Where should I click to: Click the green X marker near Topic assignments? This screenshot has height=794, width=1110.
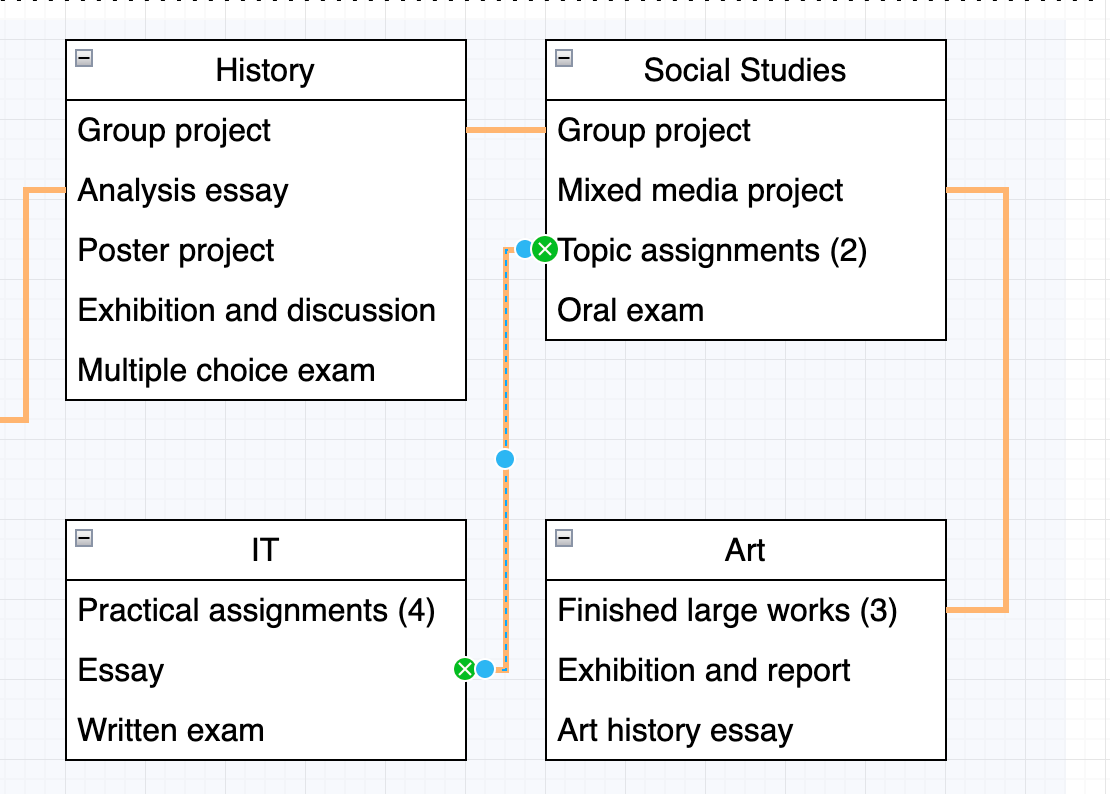pos(543,250)
